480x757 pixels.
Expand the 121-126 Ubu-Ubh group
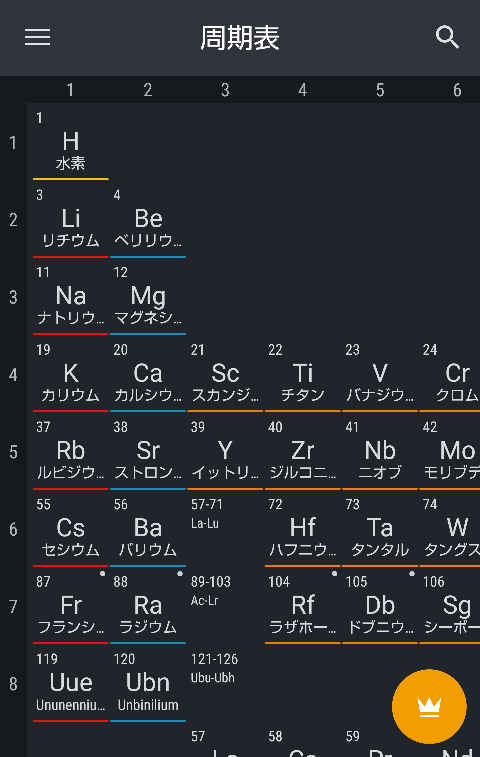click(225, 686)
